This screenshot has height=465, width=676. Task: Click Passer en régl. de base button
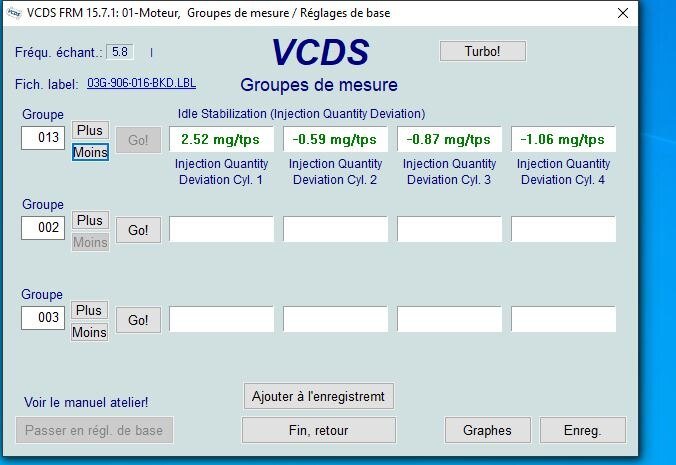click(94, 430)
